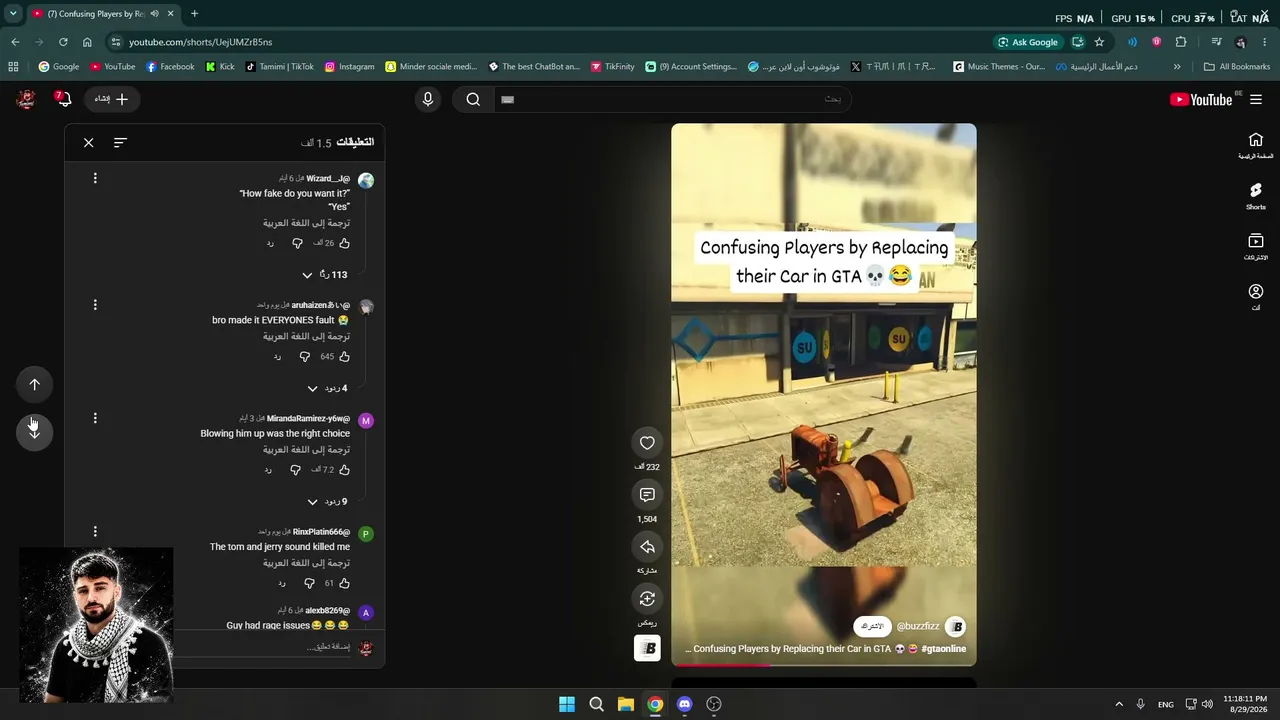Viewport: 1280px width, 720px height.
Task: Dislike the MirandaRamirez comment
Action: (295, 470)
